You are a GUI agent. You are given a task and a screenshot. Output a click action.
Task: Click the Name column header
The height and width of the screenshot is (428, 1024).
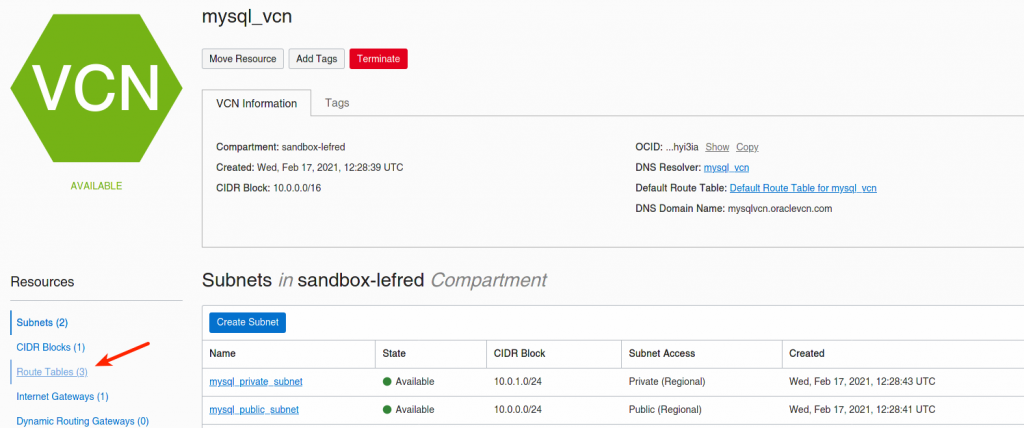pos(222,353)
